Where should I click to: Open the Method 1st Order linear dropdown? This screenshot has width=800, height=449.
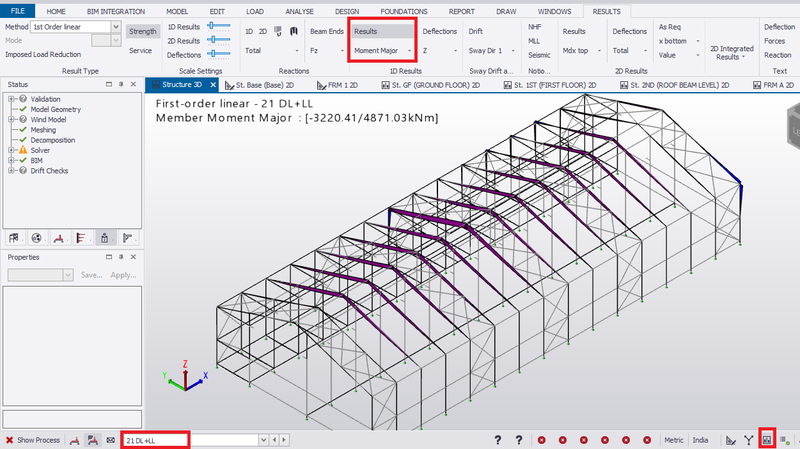click(x=116, y=27)
